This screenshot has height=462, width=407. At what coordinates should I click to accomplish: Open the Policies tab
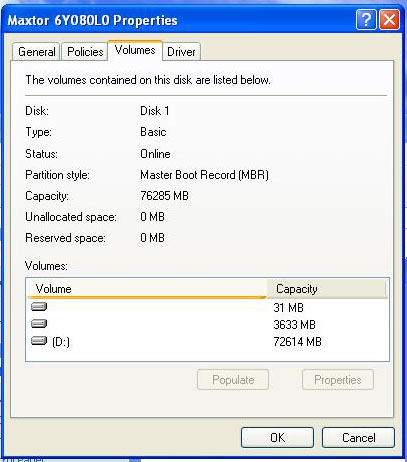click(x=85, y=52)
